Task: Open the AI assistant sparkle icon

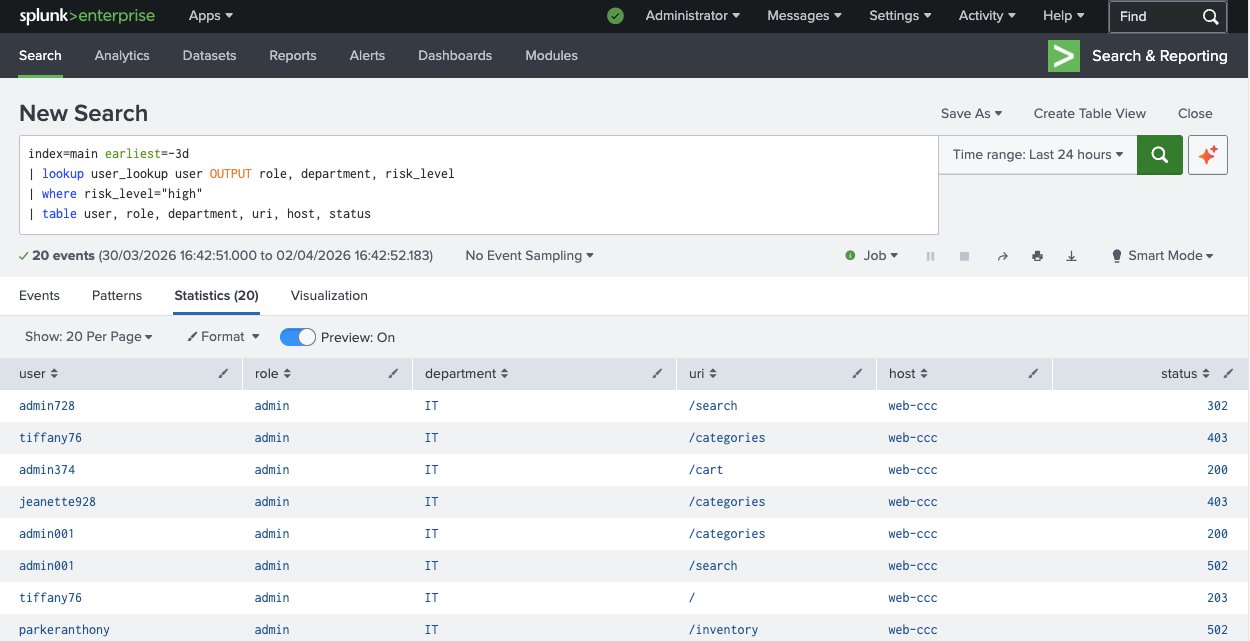Action: click(x=1207, y=155)
